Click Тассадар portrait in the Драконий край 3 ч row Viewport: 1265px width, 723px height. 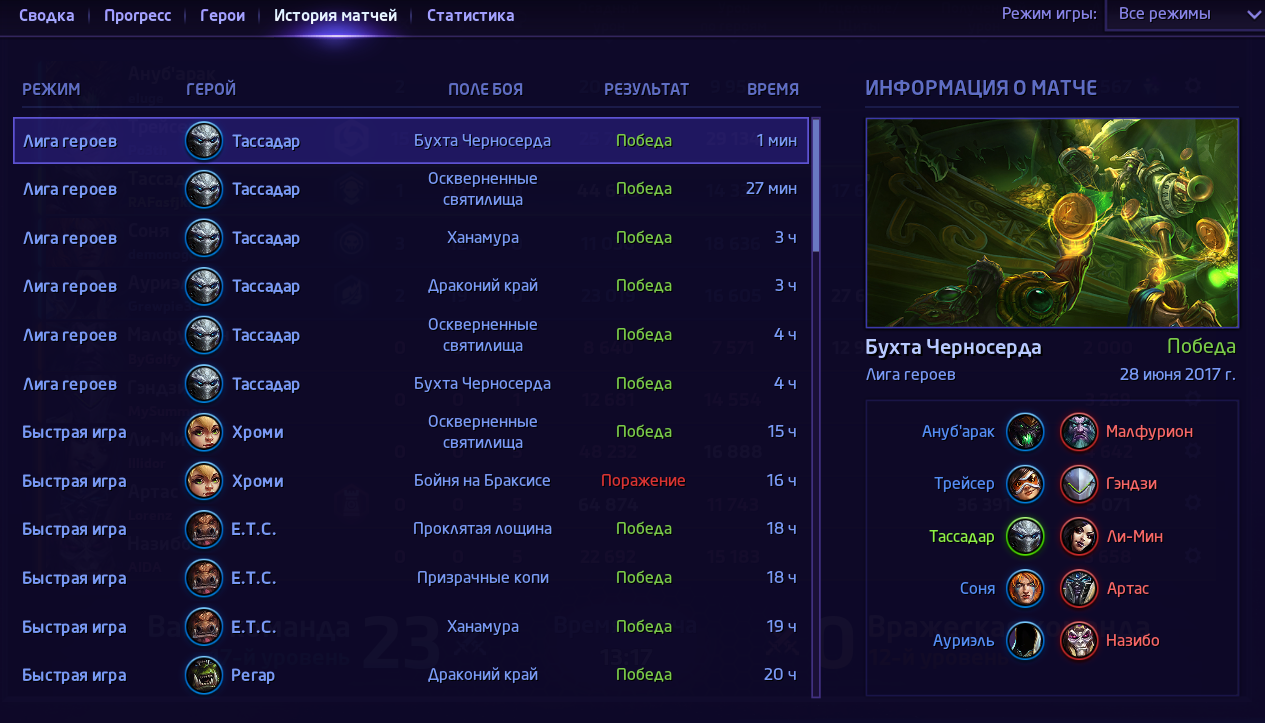tap(204, 286)
